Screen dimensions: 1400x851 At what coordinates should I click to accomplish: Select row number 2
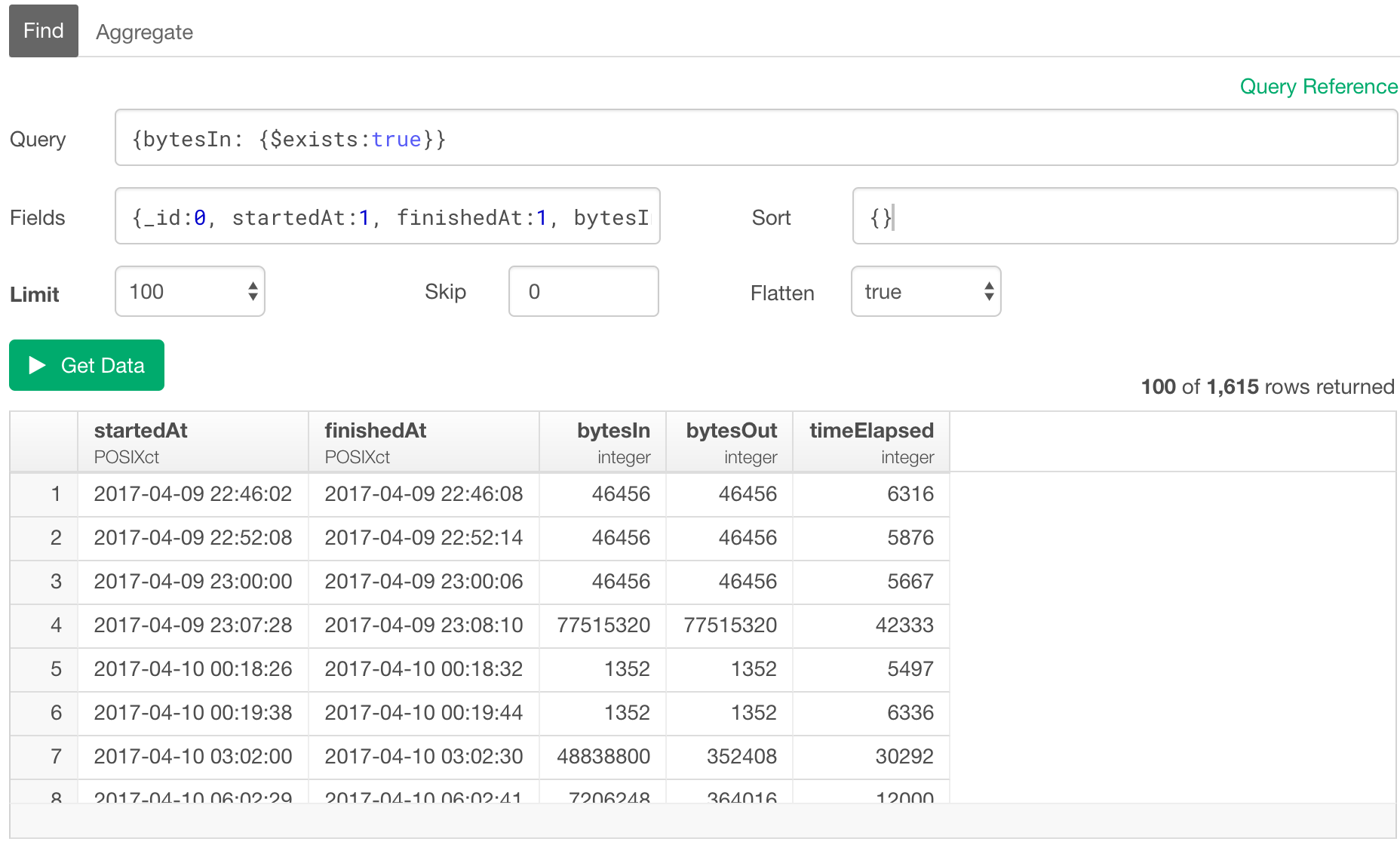click(45, 538)
